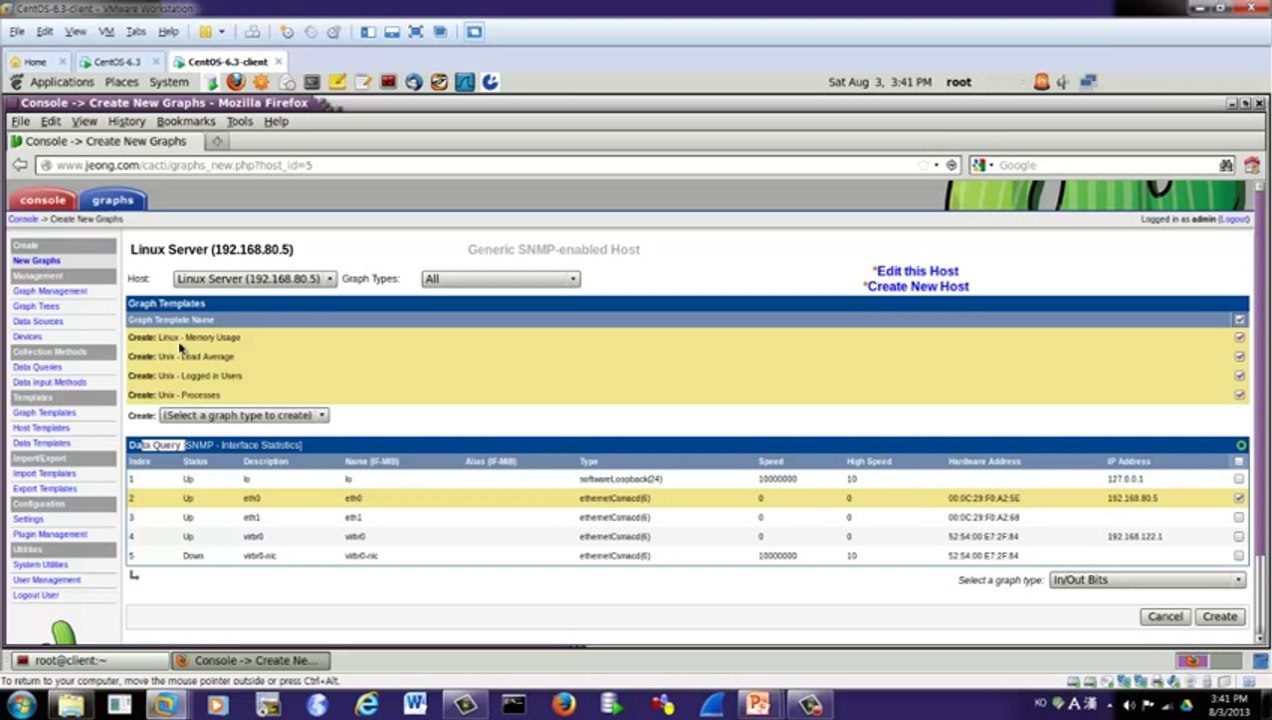Screen dimensions: 1272x720
Task: Uncheck the eth0 interface row checkbox
Action: pos(1240,498)
